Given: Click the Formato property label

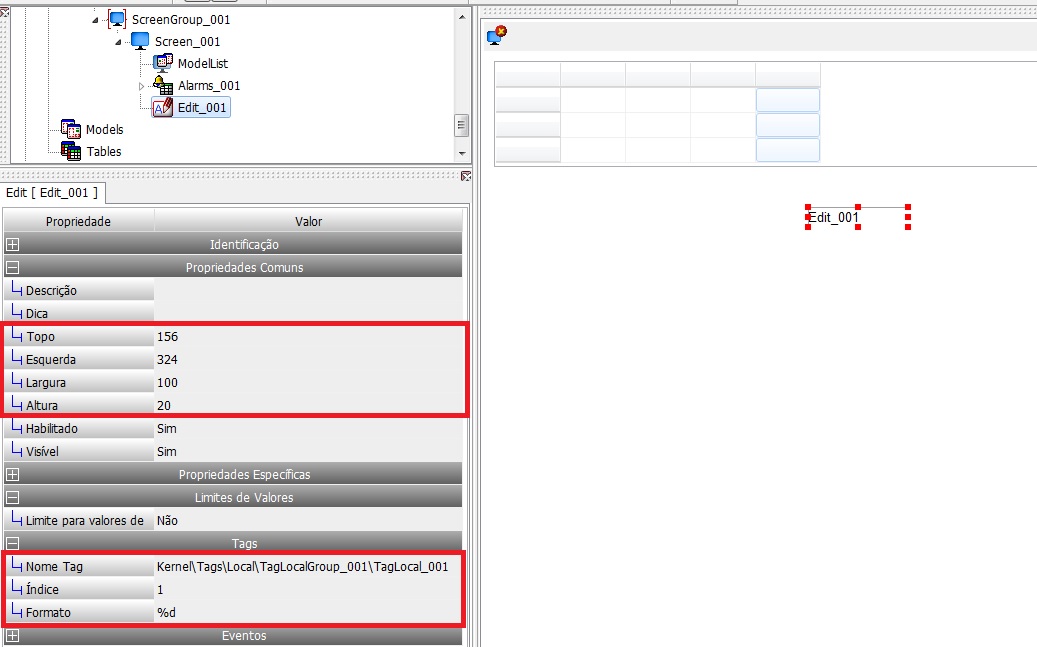Looking at the screenshot, I should coord(48,613).
